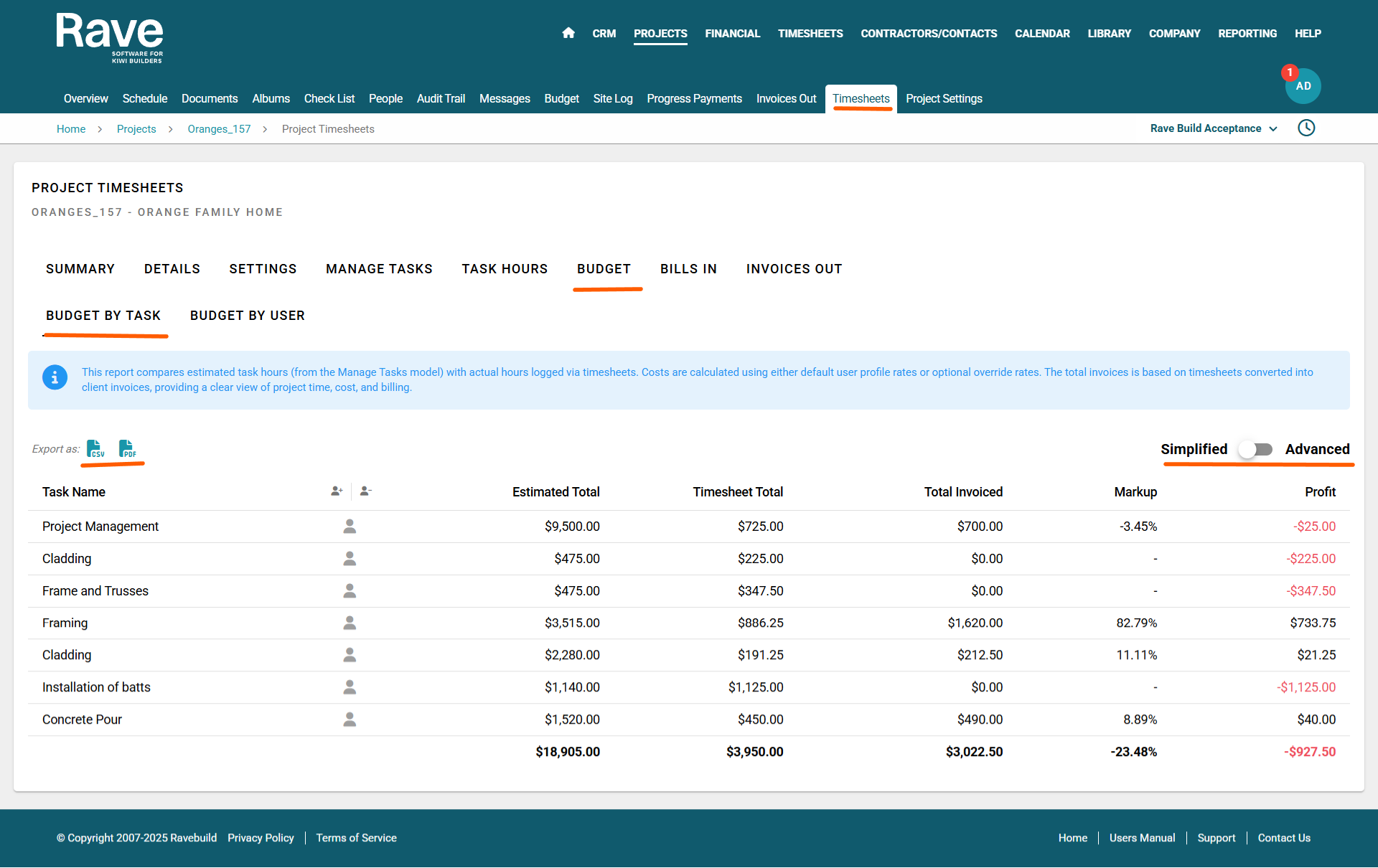Open the FINANCIAL top menu
Image resolution: width=1378 pixels, height=868 pixels.
click(732, 34)
